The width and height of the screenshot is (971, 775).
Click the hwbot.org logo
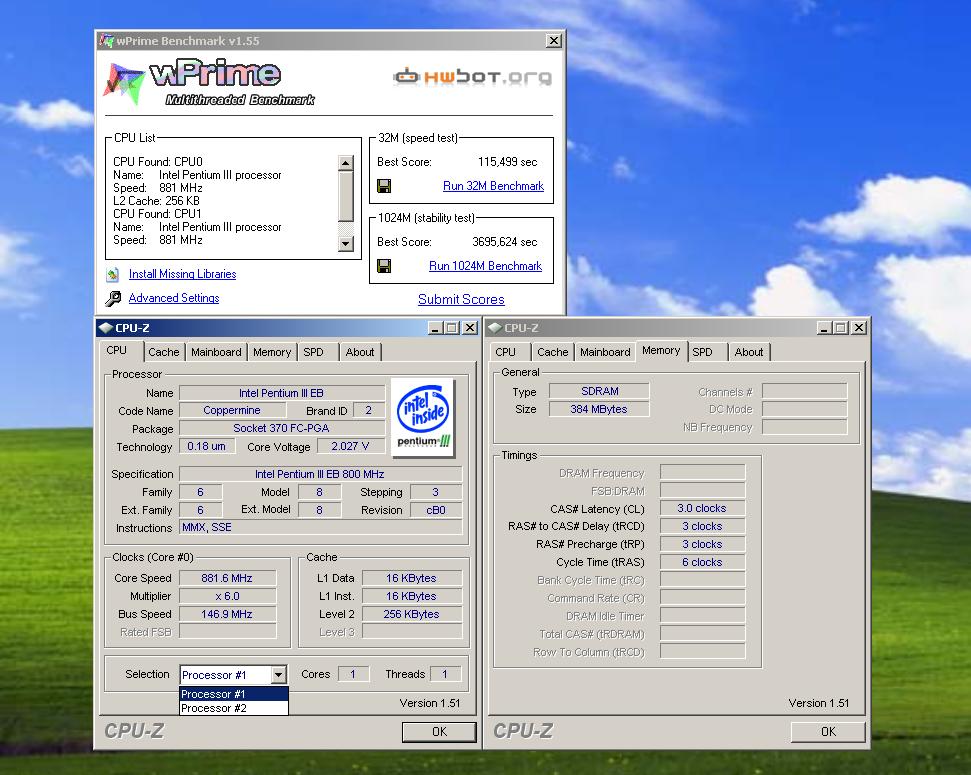coord(472,77)
